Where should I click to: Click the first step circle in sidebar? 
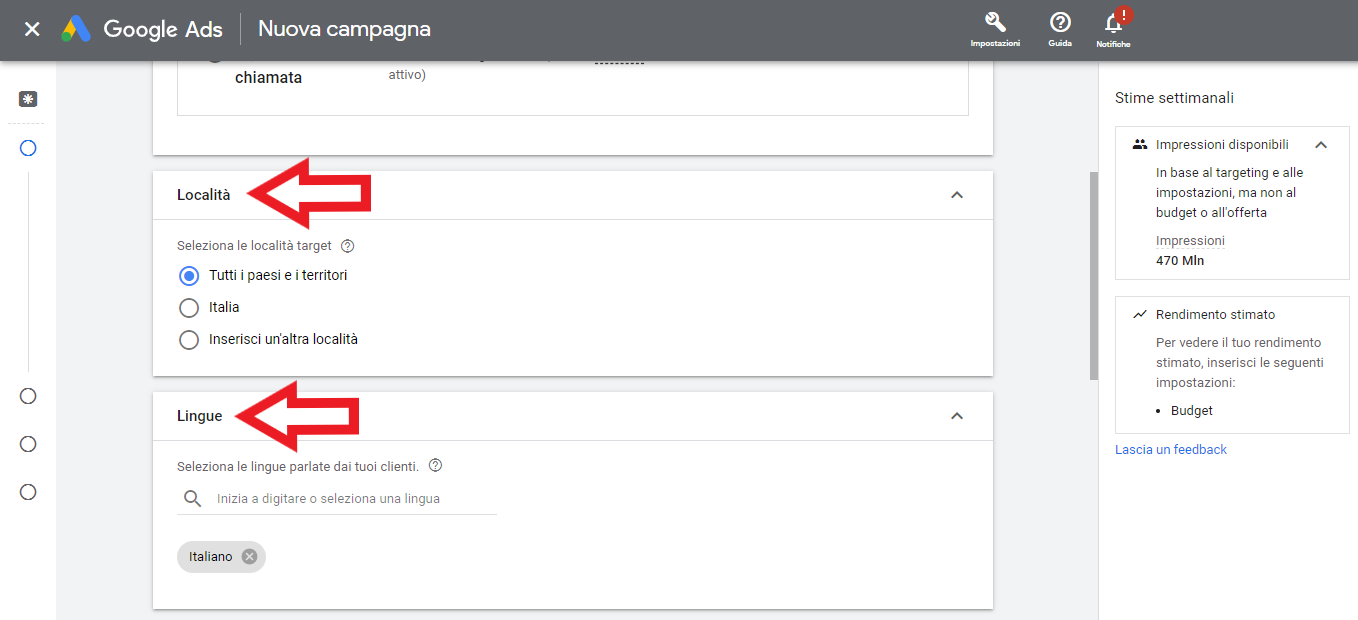28,148
